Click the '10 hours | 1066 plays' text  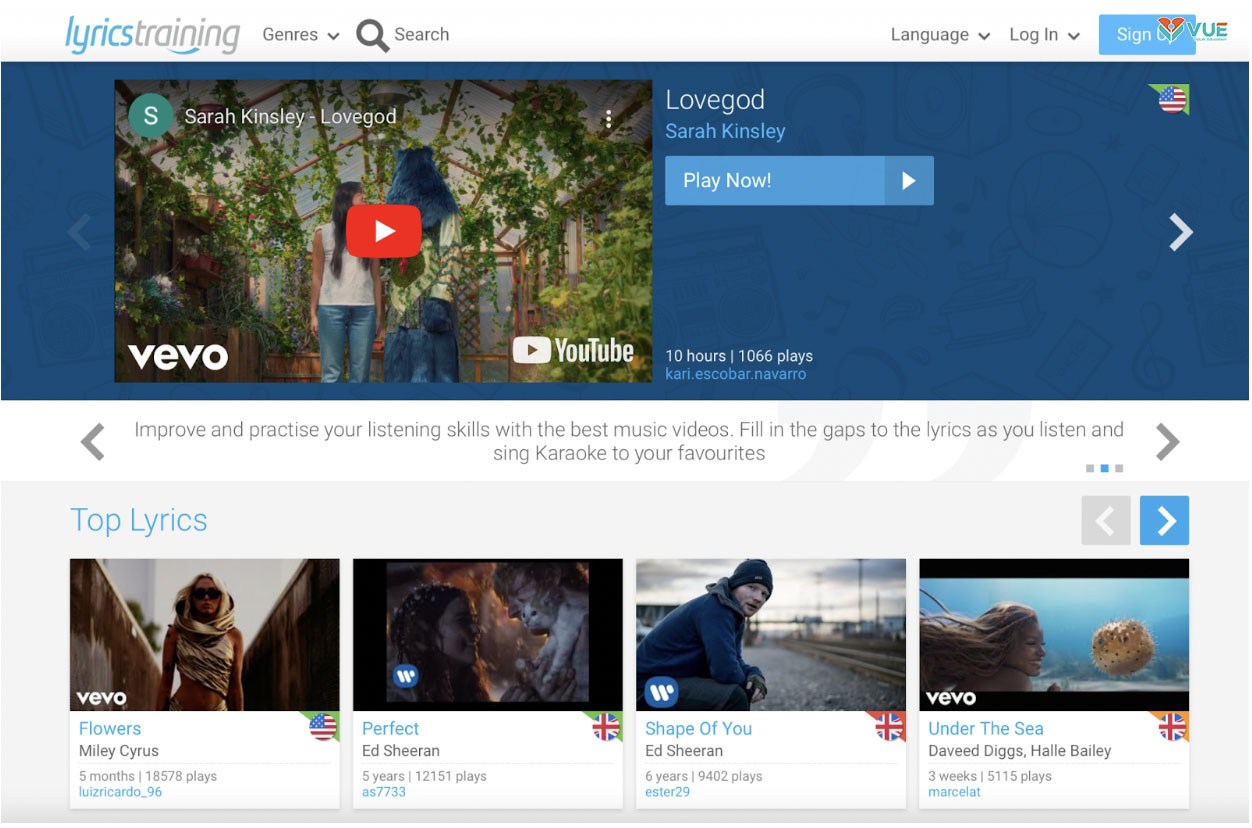(x=739, y=356)
